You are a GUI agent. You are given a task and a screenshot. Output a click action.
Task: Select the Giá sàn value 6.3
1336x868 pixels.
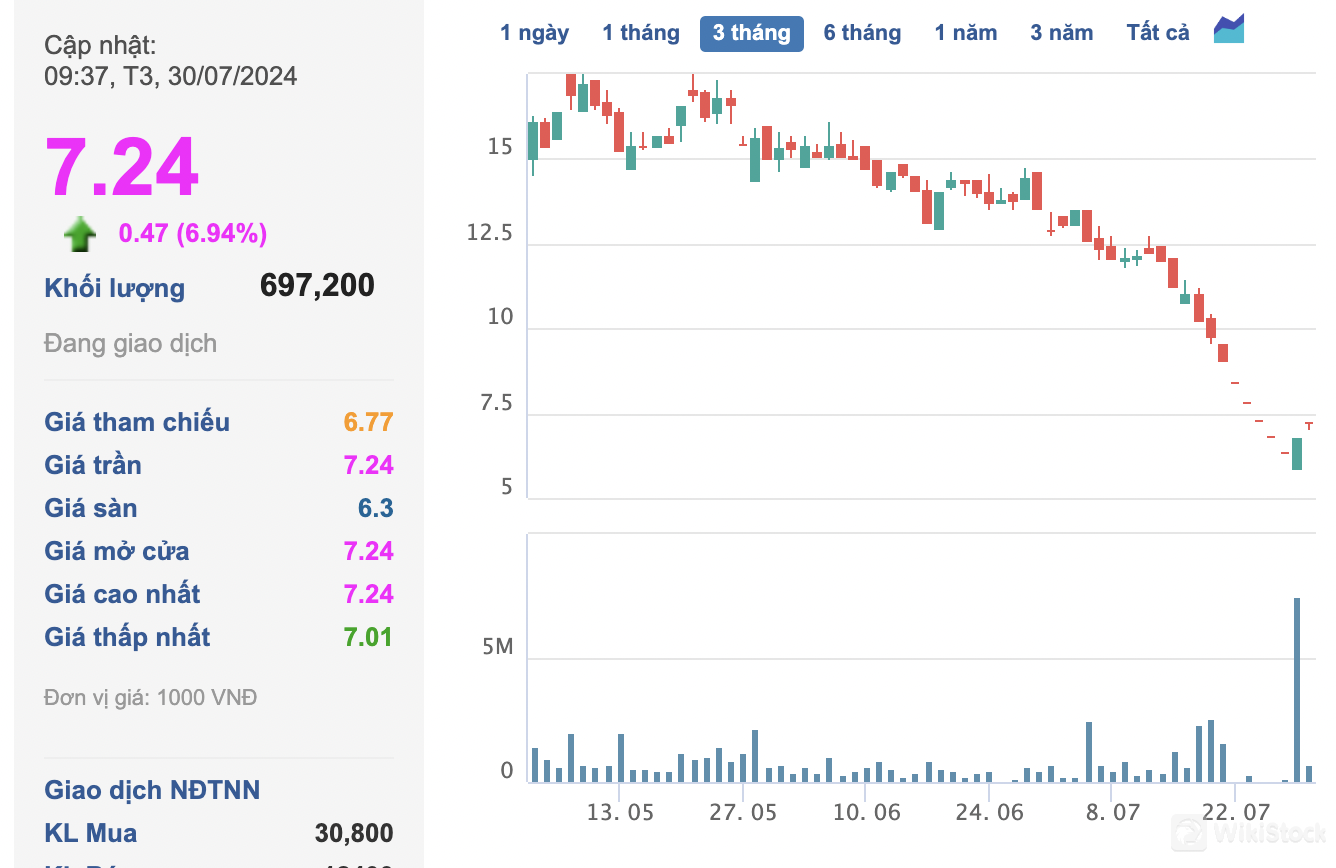pos(375,508)
